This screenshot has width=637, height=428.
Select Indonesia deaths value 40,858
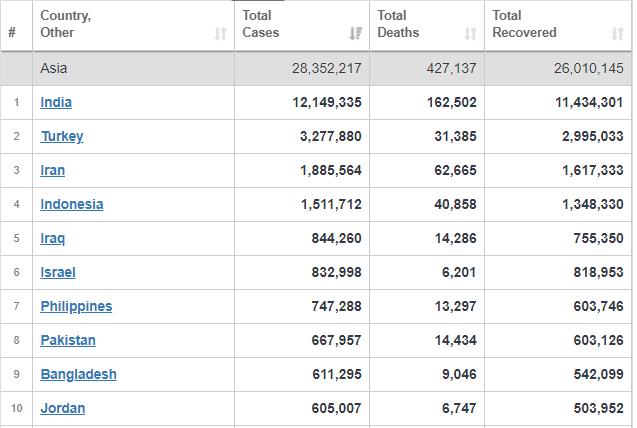pos(455,204)
